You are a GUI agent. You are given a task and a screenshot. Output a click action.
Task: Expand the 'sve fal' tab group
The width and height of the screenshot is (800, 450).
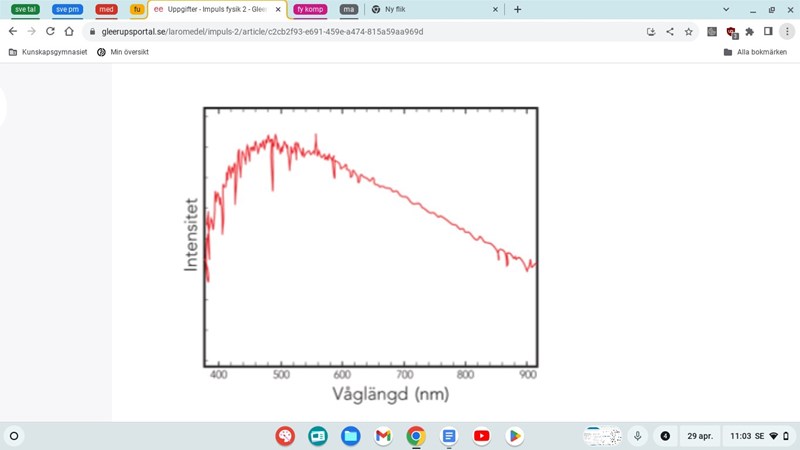[x=25, y=9]
